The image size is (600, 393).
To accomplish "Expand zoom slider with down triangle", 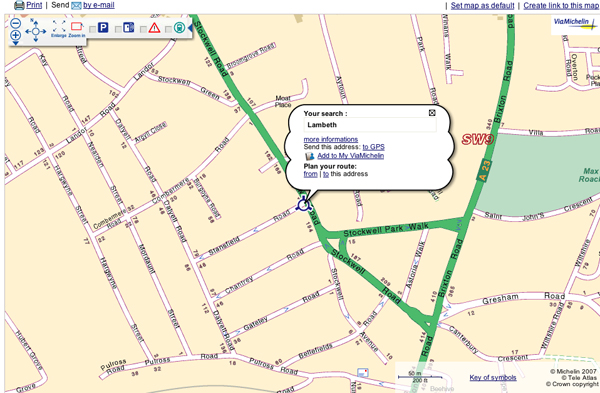I will point(16,43).
